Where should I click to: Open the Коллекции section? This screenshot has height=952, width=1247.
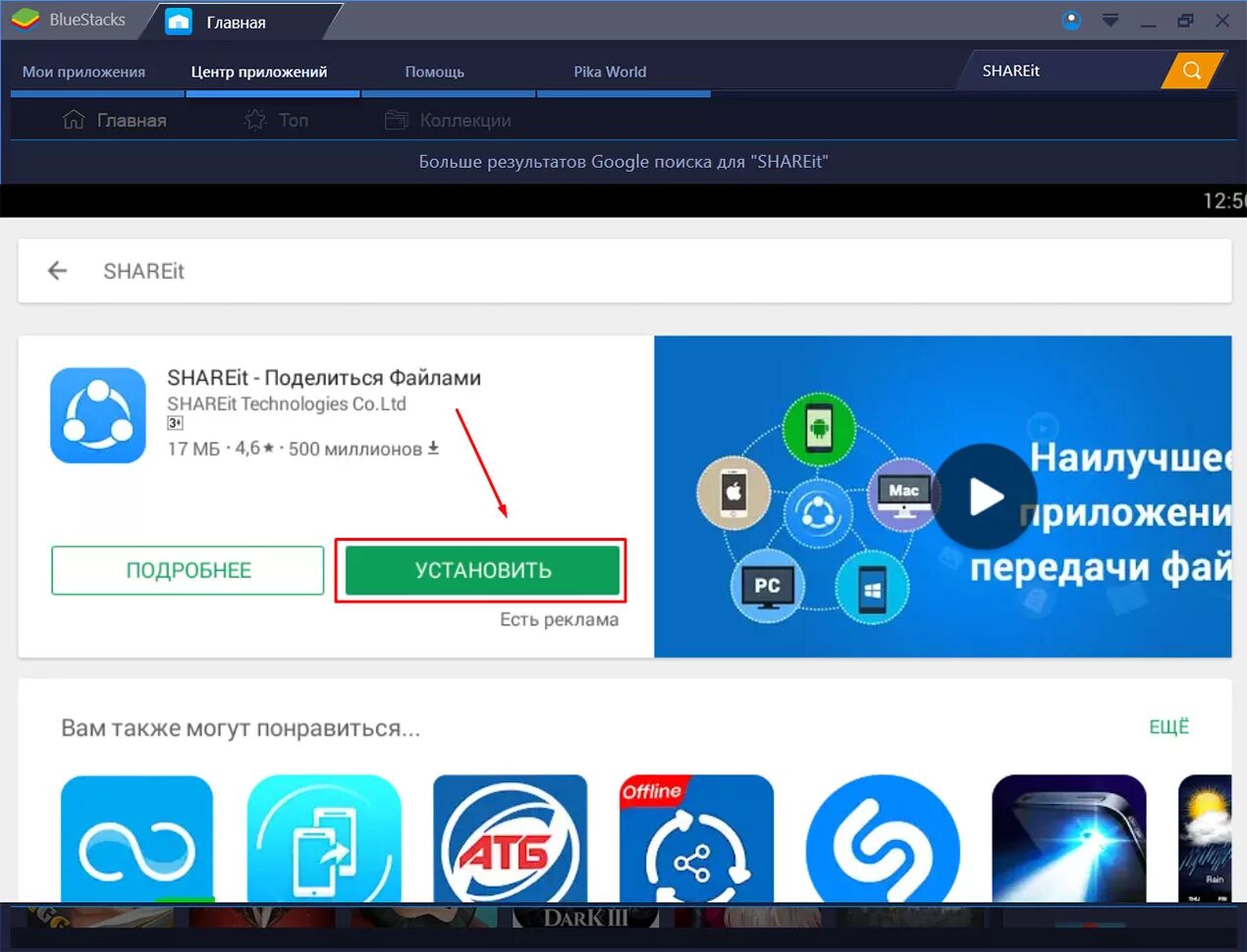tap(448, 120)
